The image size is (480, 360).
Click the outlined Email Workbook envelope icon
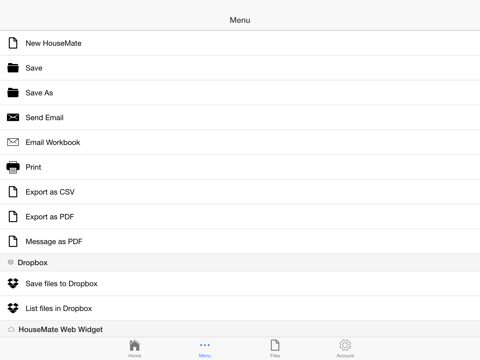click(13, 142)
